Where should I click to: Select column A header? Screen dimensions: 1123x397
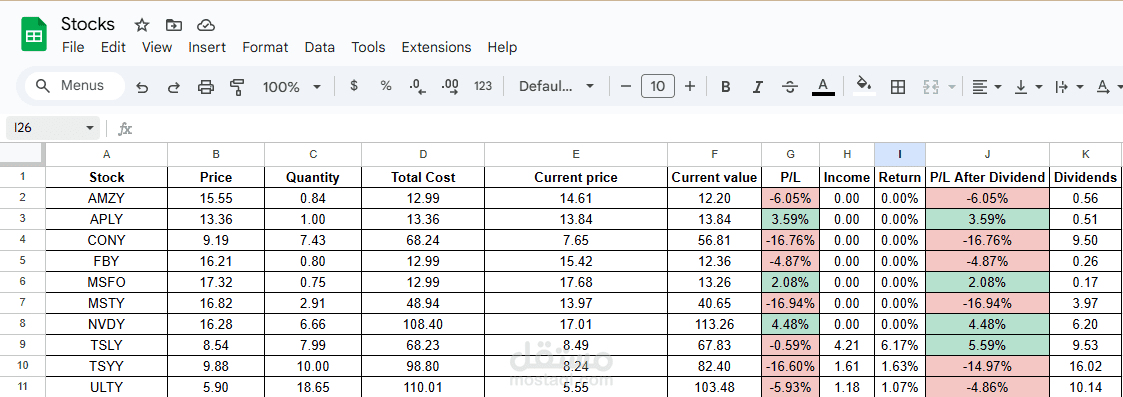(107, 154)
